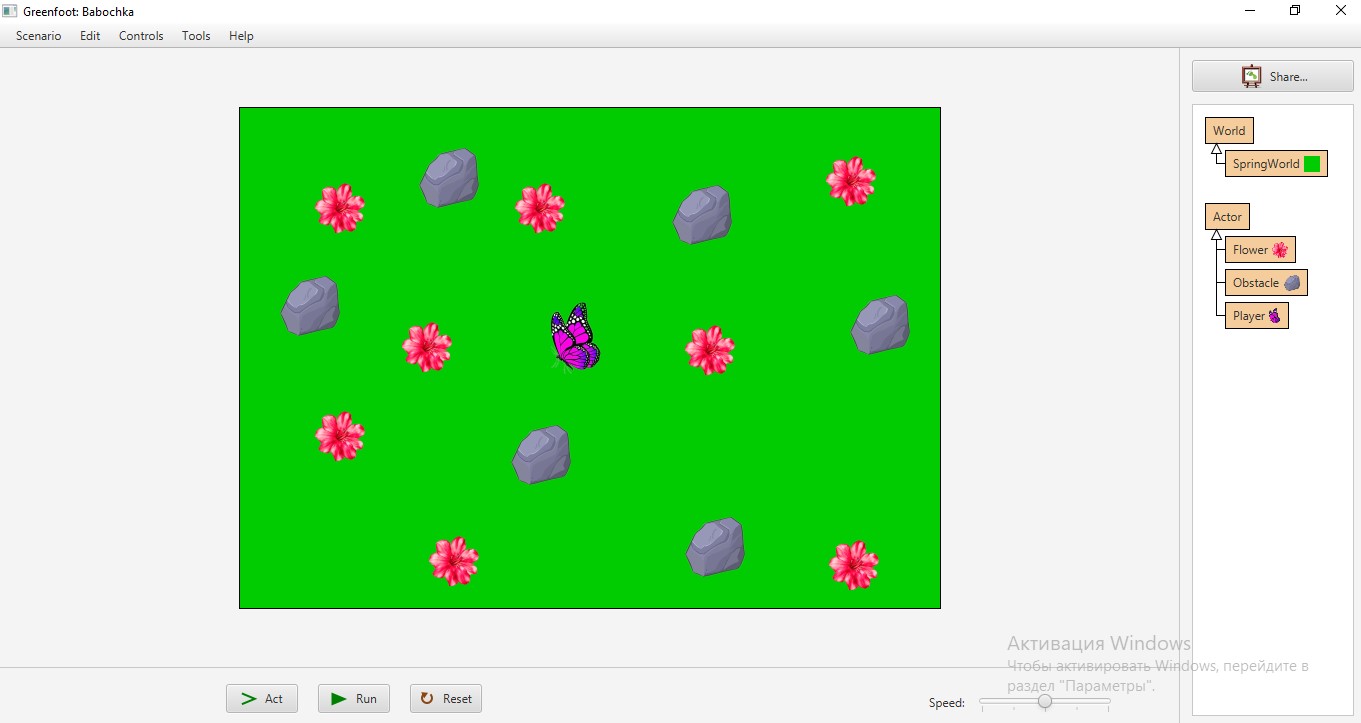Screen dimensions: 1361x723
Task: Click the rock below the butterfly
Action: (x=541, y=455)
